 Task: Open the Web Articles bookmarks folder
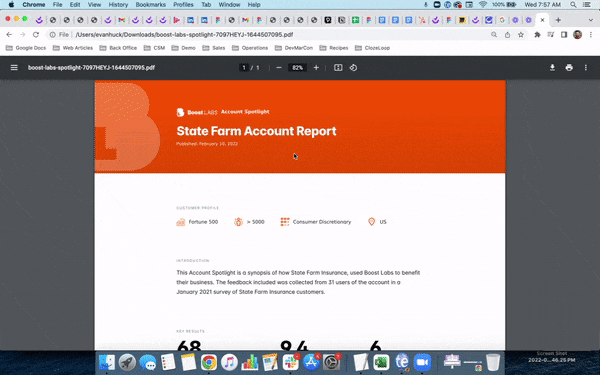(x=73, y=48)
